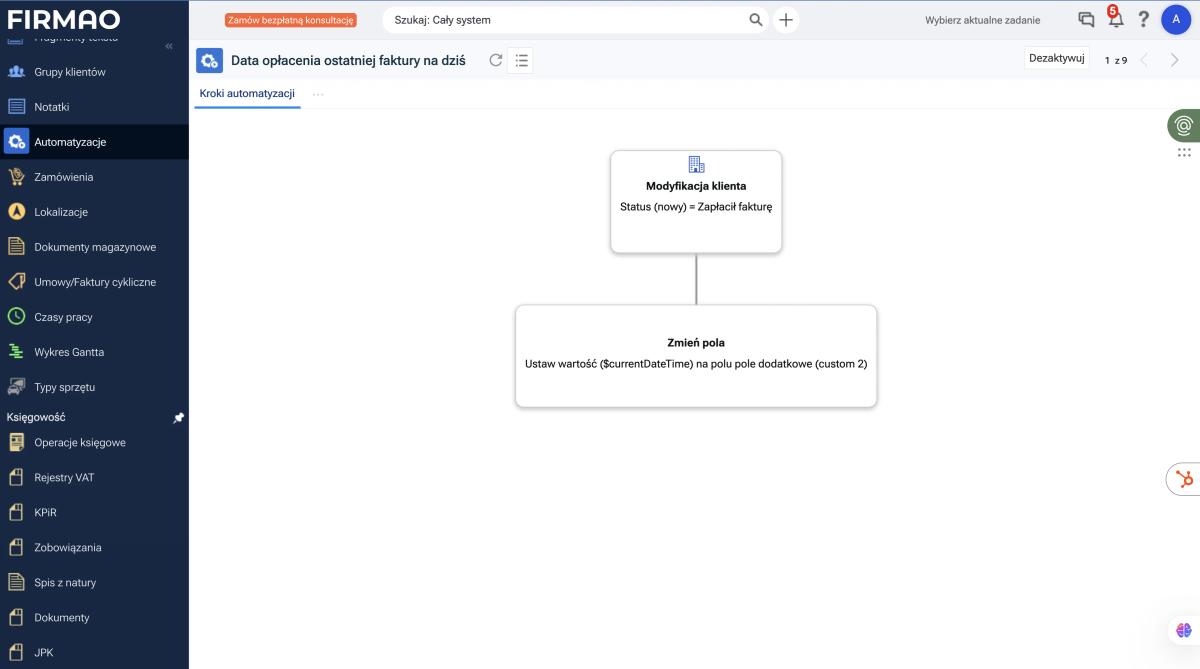Open Automatyzacje in the sidebar

(94, 142)
